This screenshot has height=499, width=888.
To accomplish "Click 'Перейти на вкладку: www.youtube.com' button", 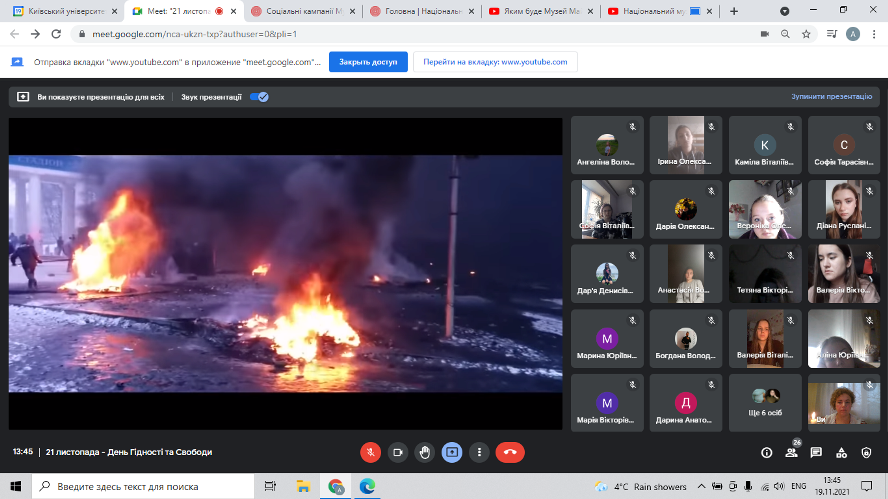I will (x=495, y=61).
